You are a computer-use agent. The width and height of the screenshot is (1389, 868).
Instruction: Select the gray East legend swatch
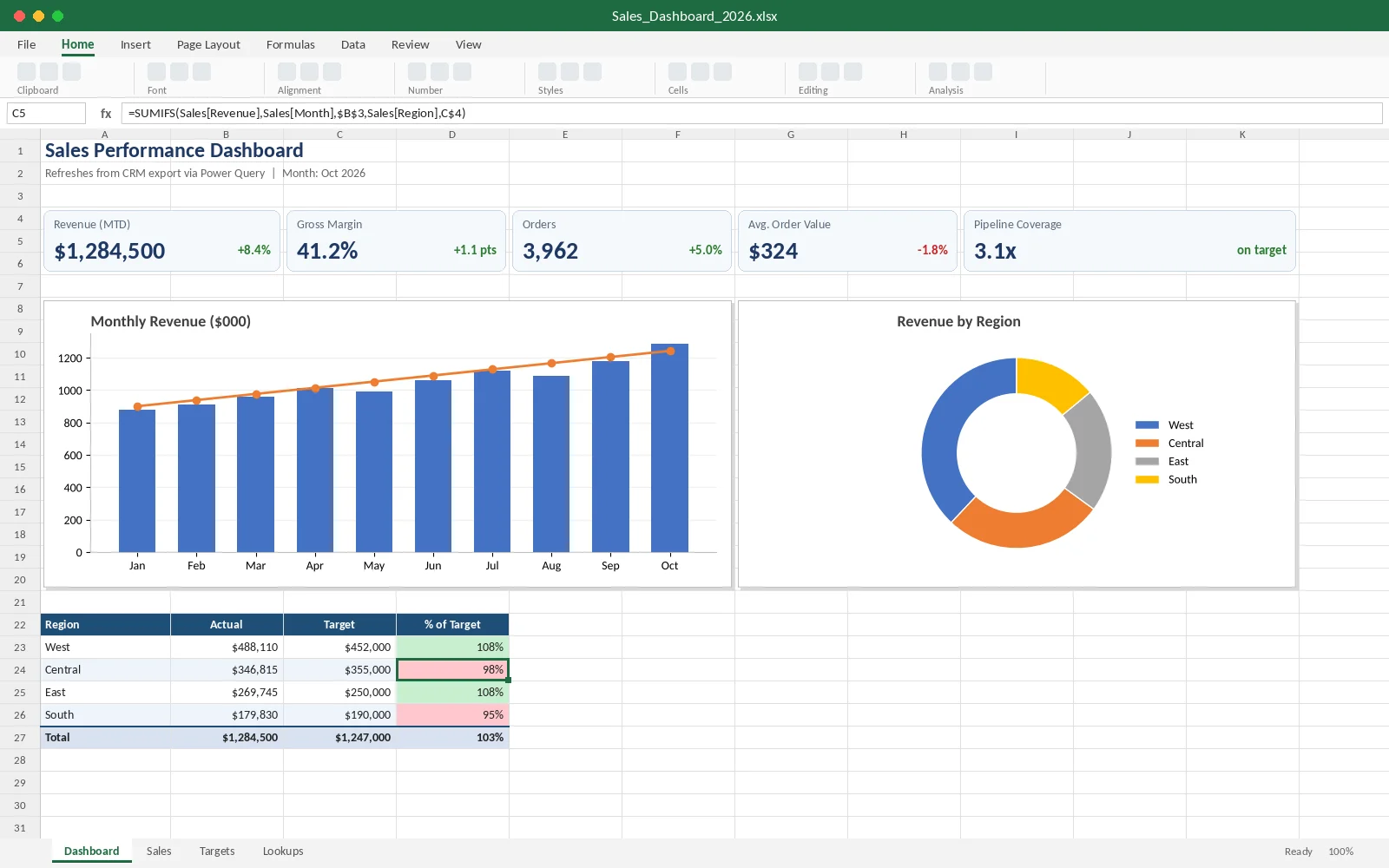click(1147, 462)
